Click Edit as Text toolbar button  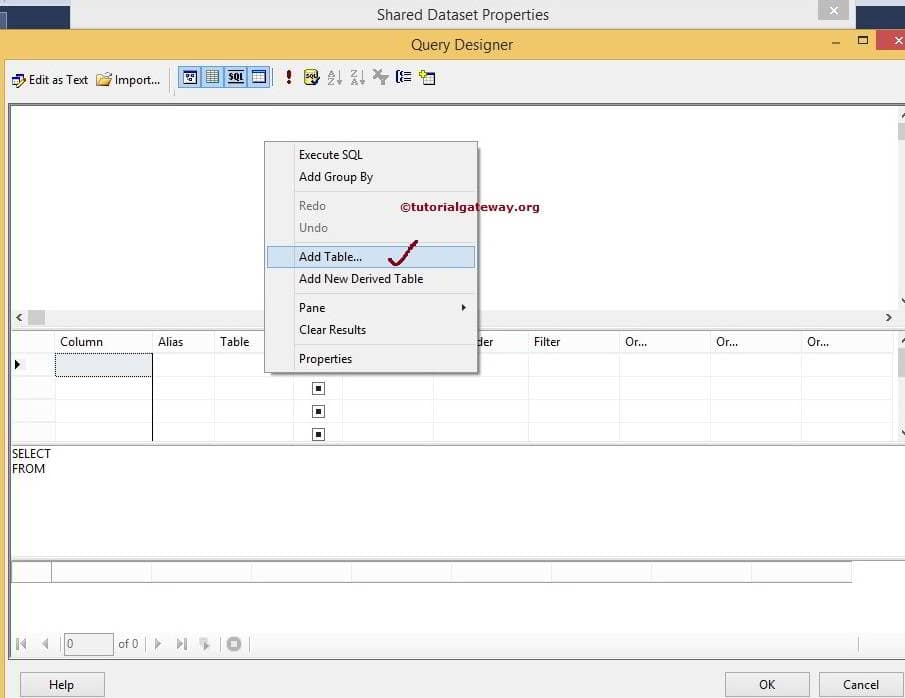(50, 80)
